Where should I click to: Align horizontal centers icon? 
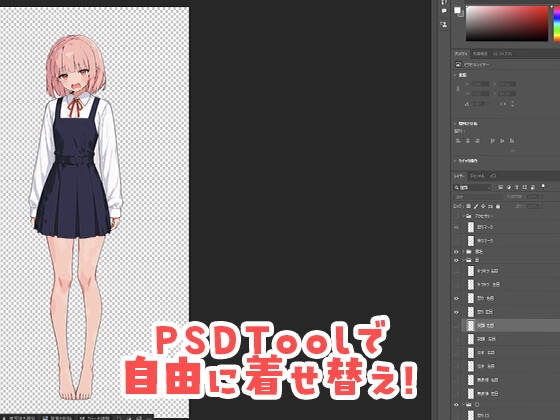468,141
